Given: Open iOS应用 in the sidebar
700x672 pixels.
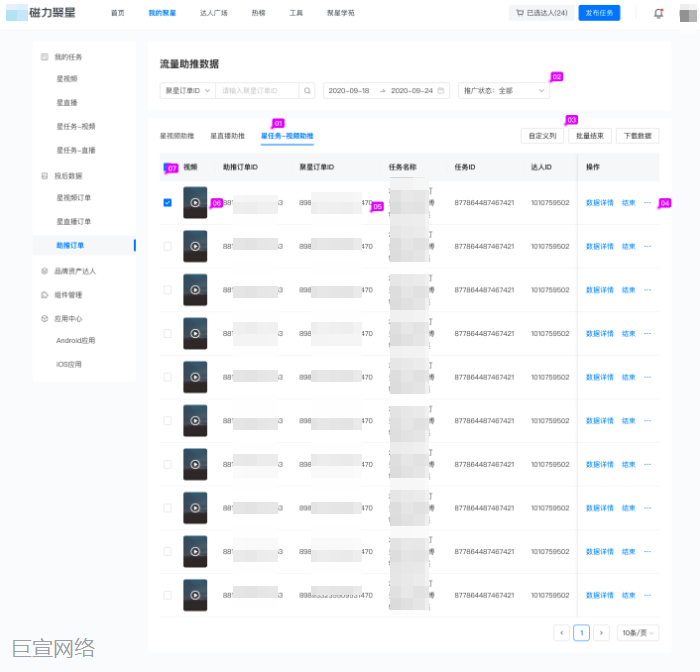Looking at the screenshot, I should [69, 364].
